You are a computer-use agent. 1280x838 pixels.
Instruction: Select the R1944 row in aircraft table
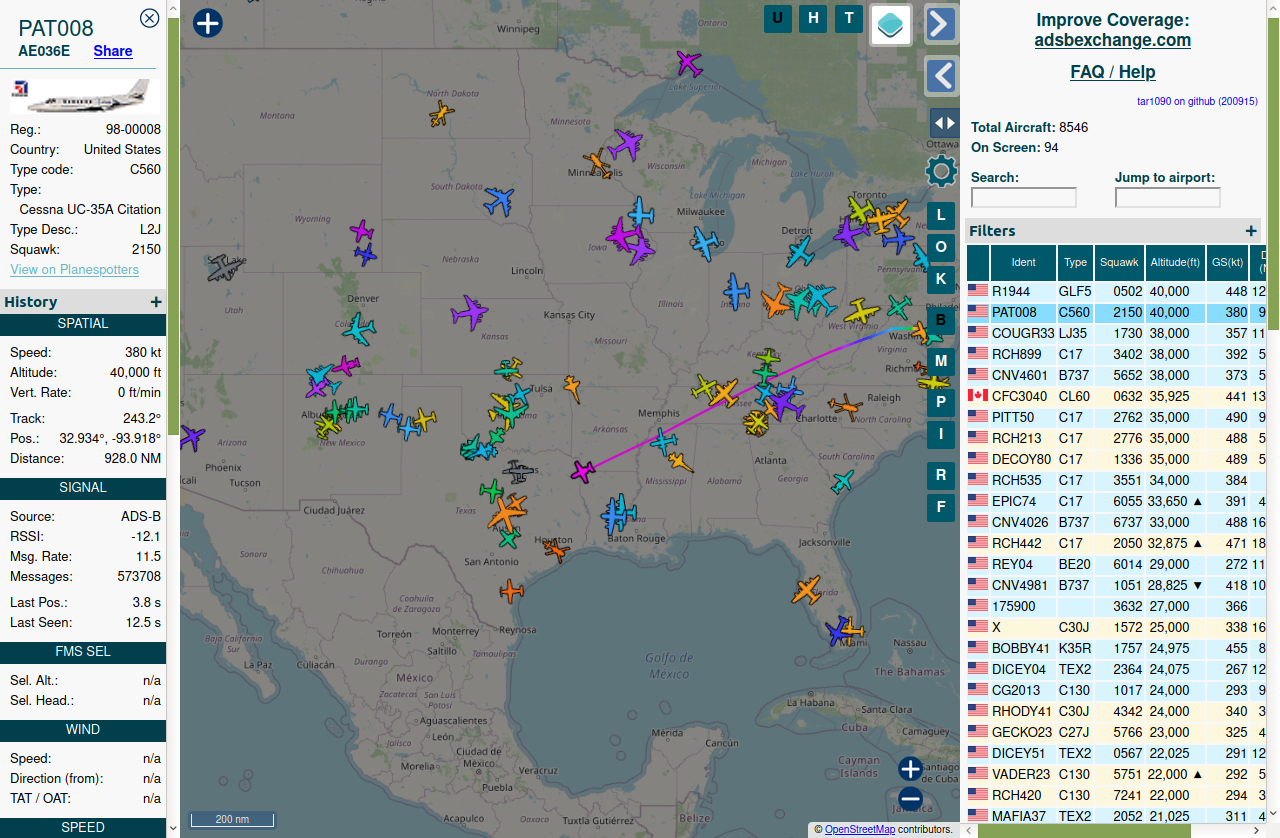(x=1117, y=291)
